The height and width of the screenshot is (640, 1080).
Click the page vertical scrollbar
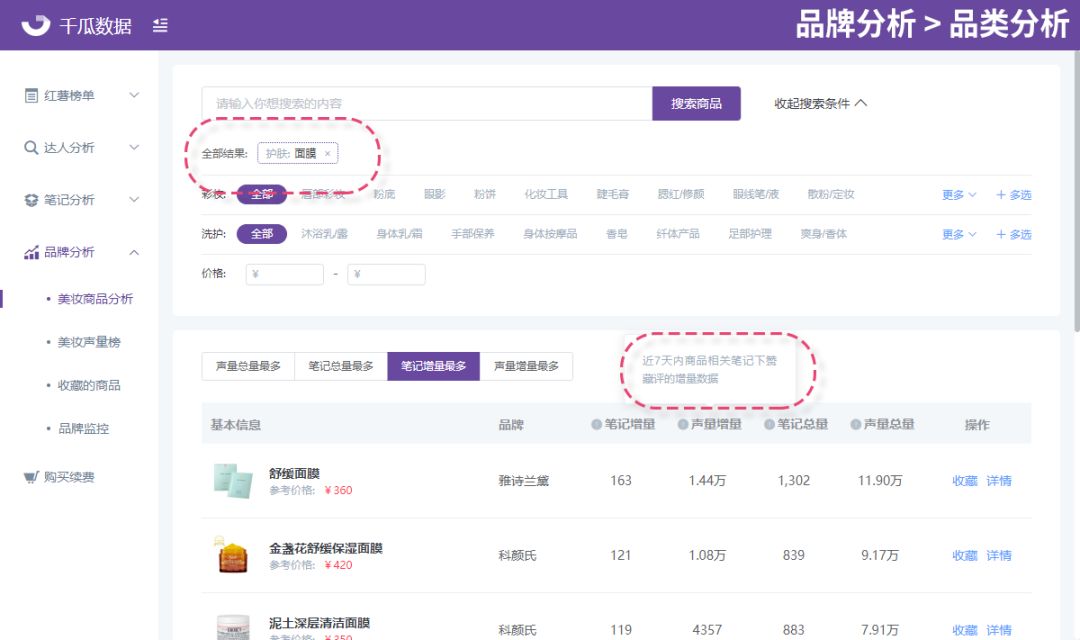(x=1076, y=193)
